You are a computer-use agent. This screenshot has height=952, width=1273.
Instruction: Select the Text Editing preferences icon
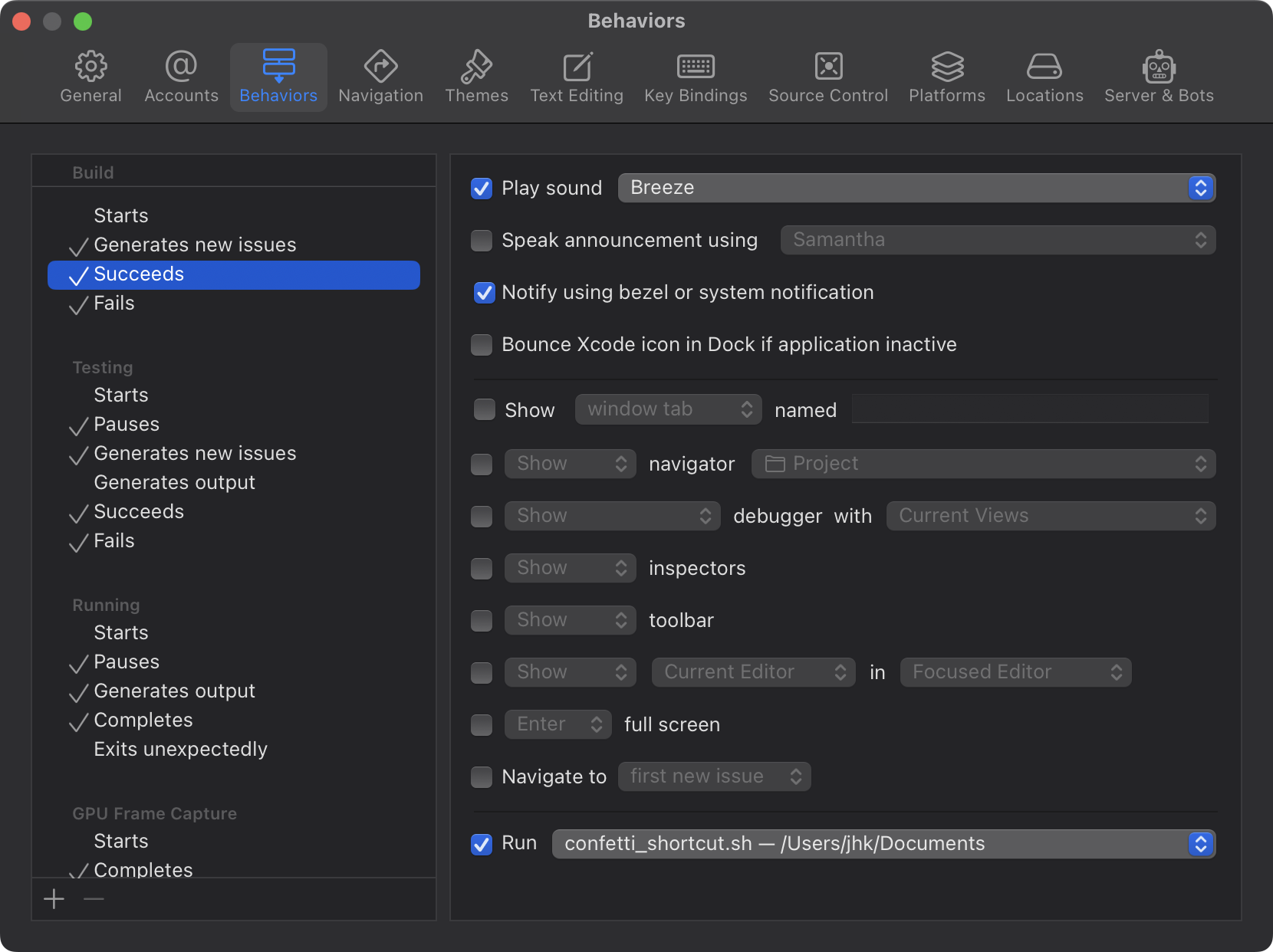[x=577, y=75]
